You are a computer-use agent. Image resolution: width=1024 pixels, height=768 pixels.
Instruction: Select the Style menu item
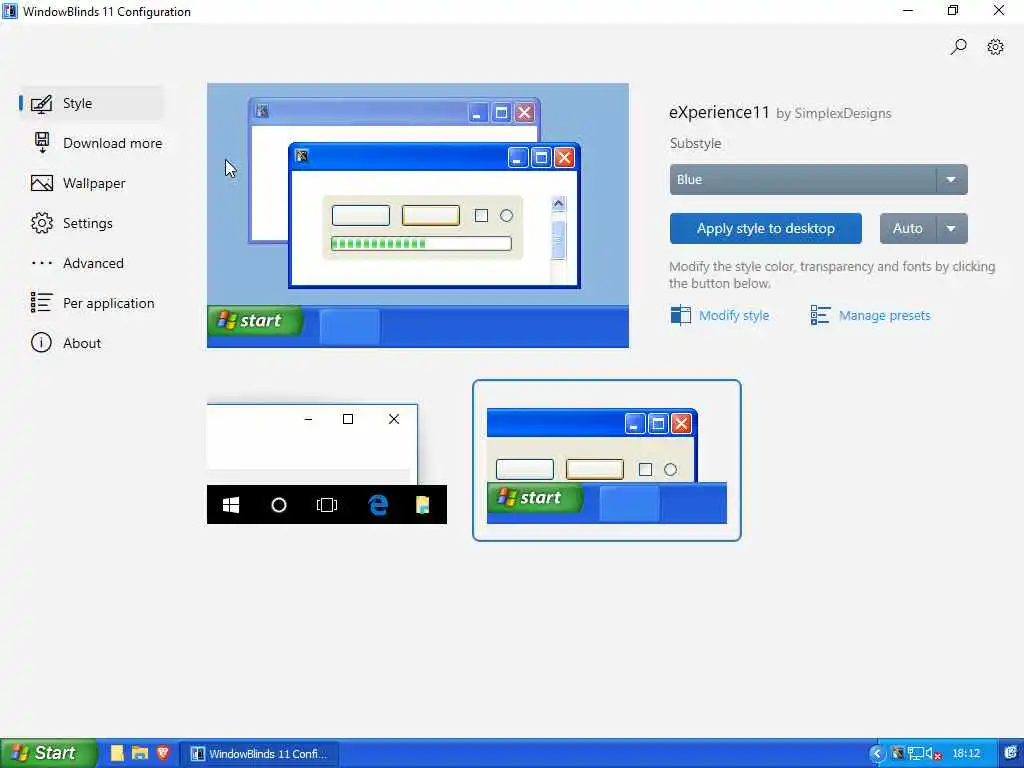pyautogui.click(x=91, y=103)
